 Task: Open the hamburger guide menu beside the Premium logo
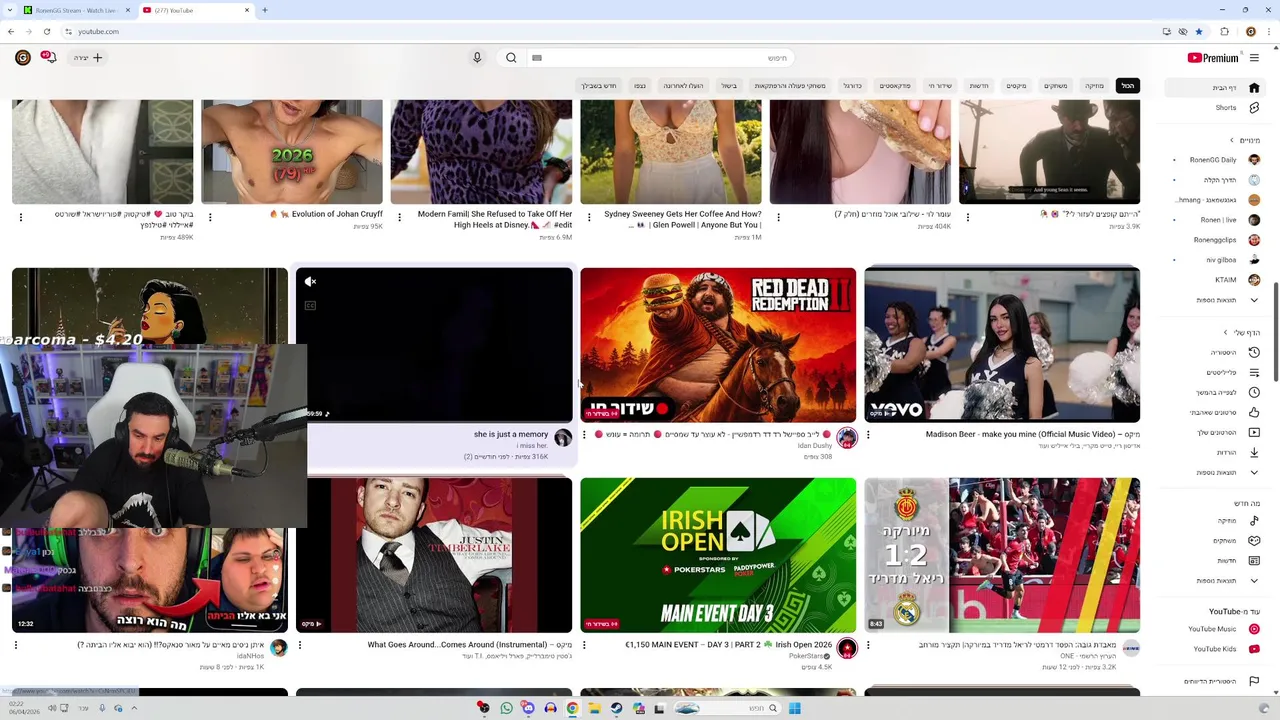tap(1254, 58)
